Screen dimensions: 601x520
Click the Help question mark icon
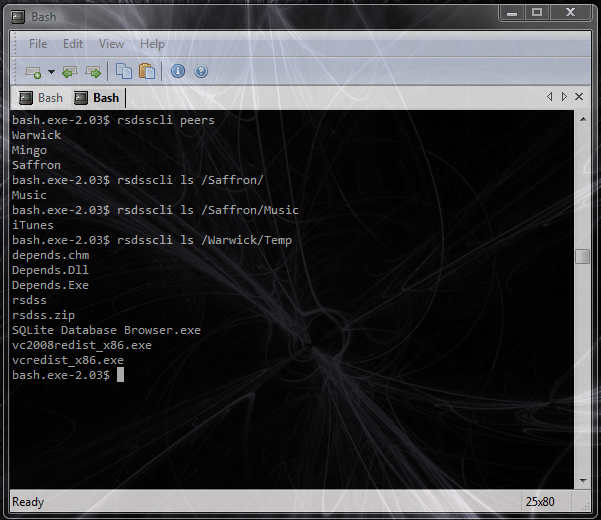point(201,71)
